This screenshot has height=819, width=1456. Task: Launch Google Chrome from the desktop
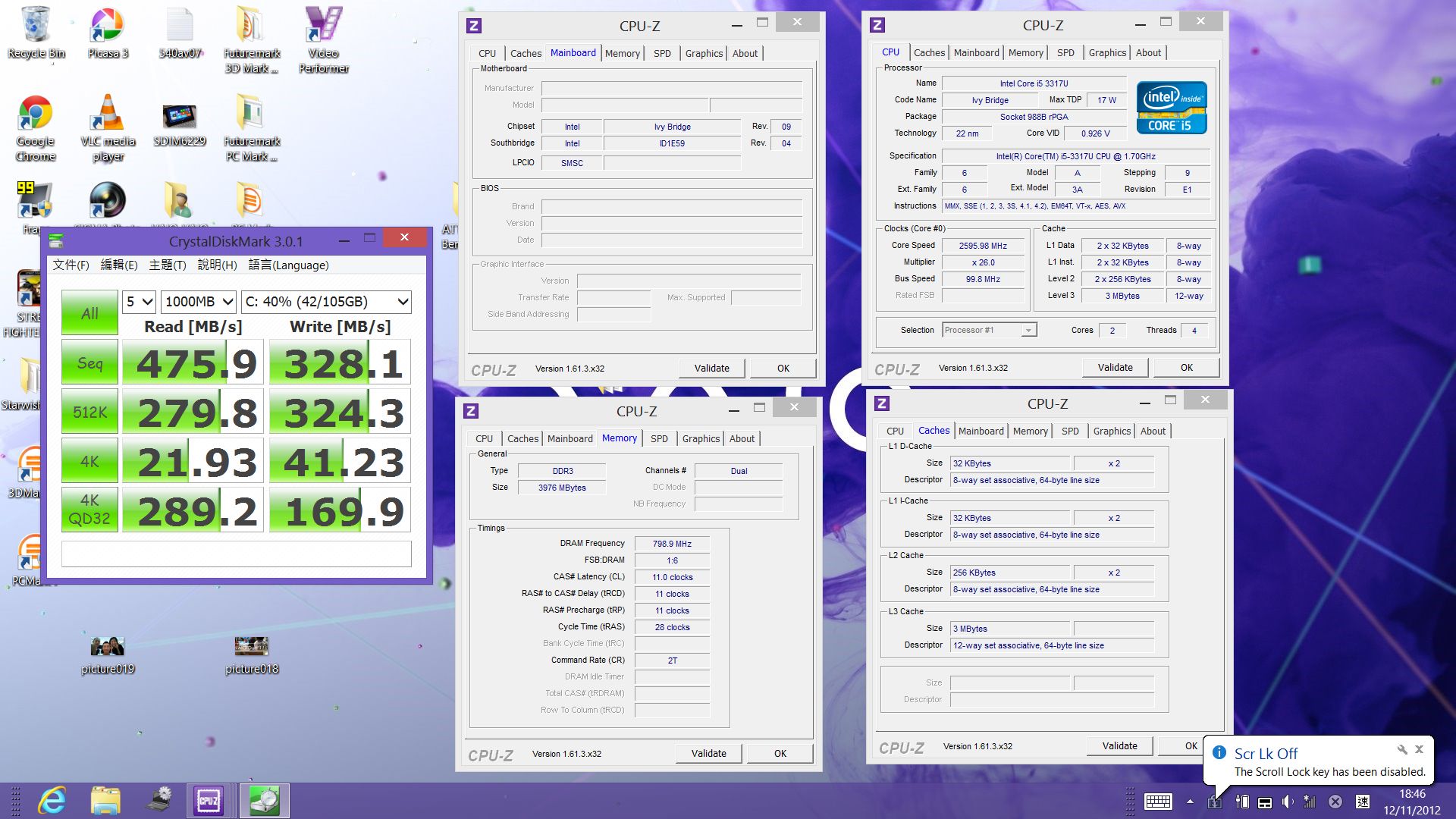coord(36,128)
